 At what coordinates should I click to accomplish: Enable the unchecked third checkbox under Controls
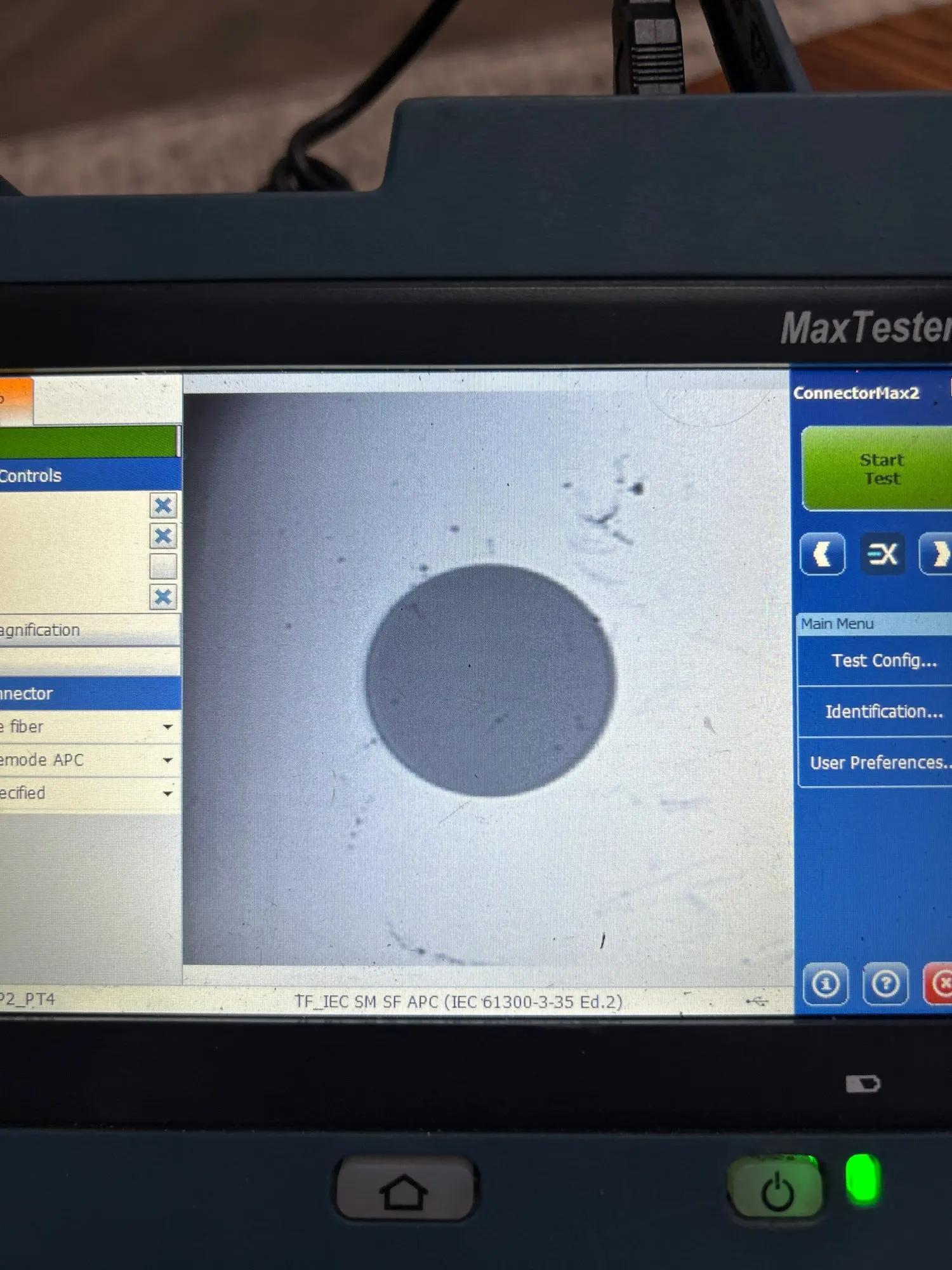click(x=163, y=566)
